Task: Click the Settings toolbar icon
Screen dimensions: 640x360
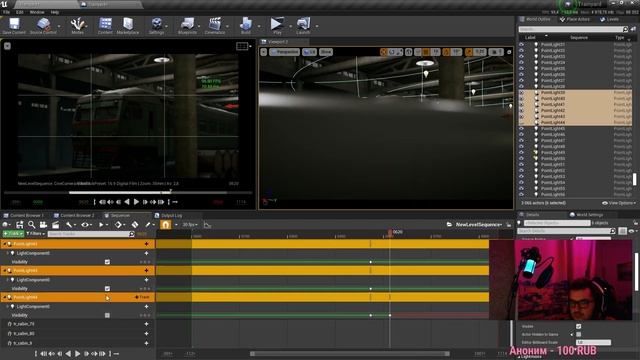Action: (156, 24)
